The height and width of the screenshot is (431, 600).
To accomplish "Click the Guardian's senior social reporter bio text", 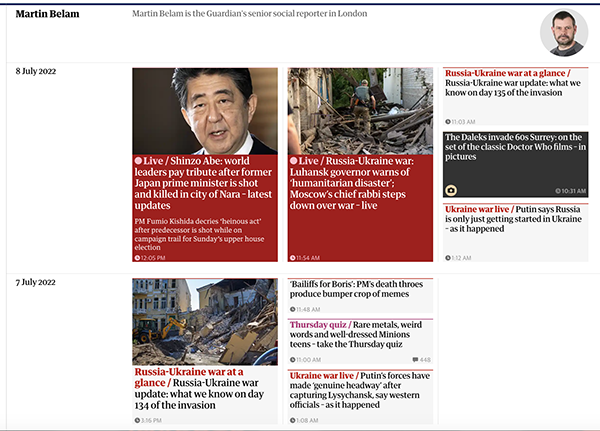I will point(249,14).
